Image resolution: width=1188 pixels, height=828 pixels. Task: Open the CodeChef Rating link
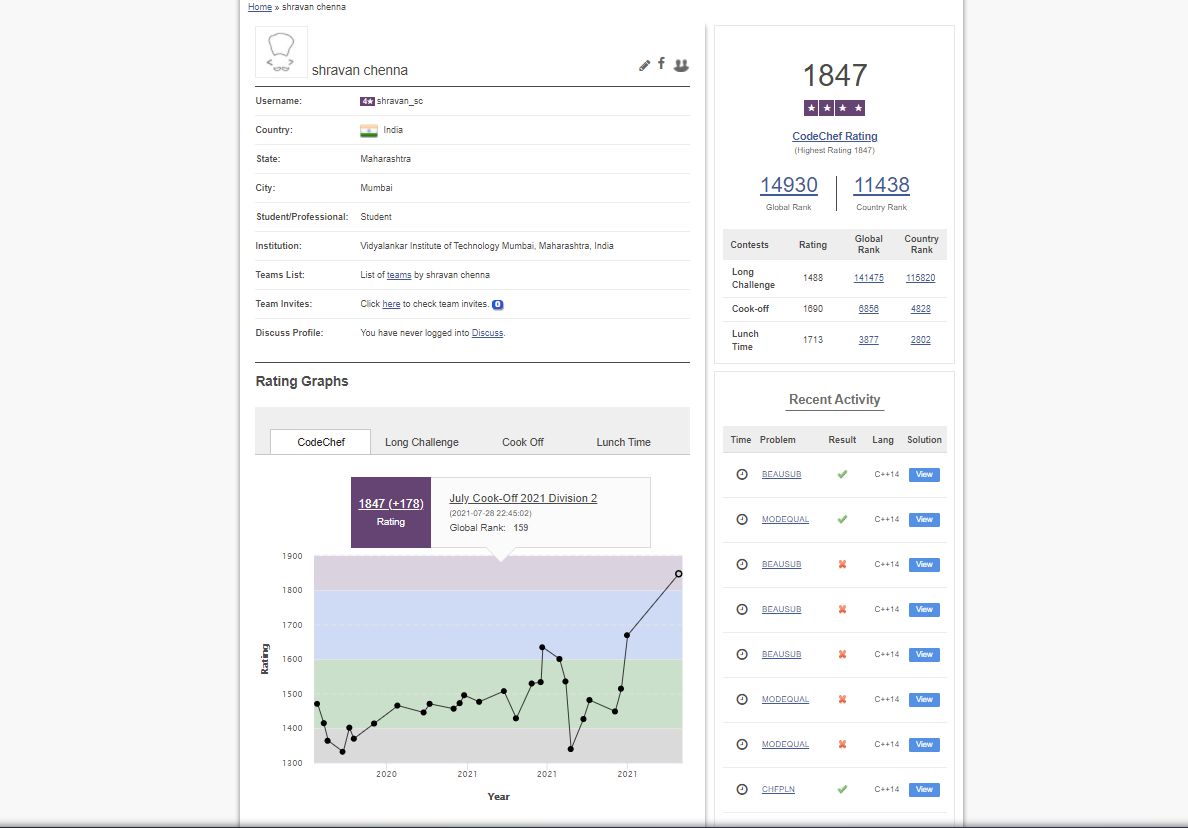pos(834,136)
